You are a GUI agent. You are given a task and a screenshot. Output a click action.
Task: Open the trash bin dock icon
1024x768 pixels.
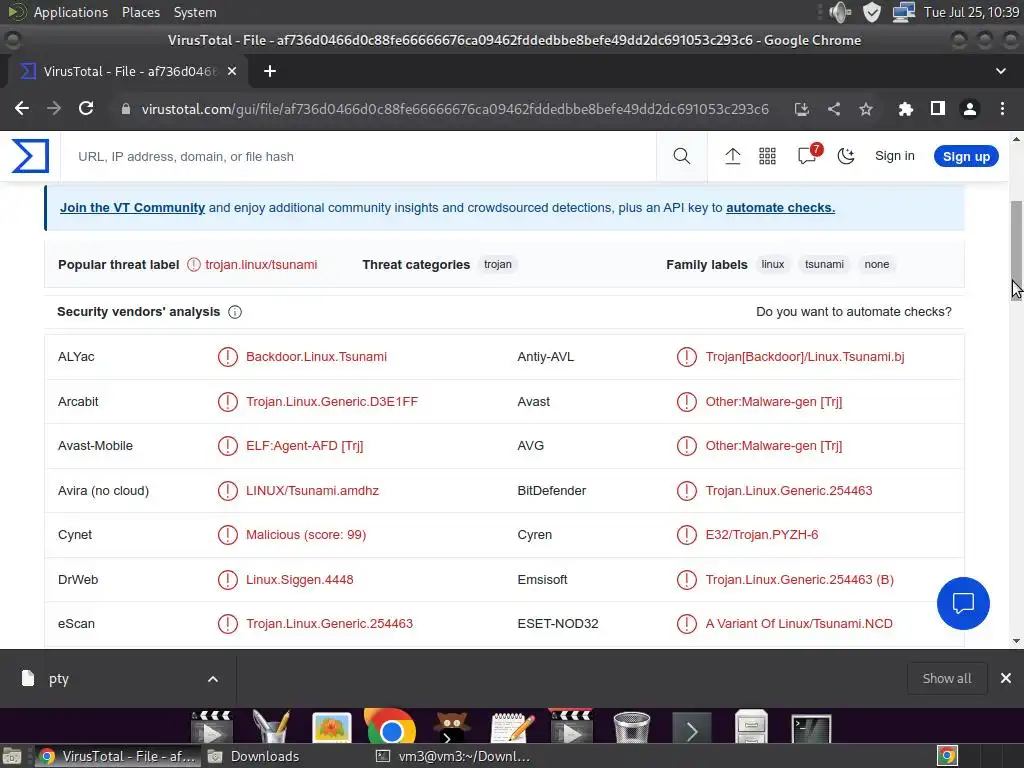[x=632, y=728]
